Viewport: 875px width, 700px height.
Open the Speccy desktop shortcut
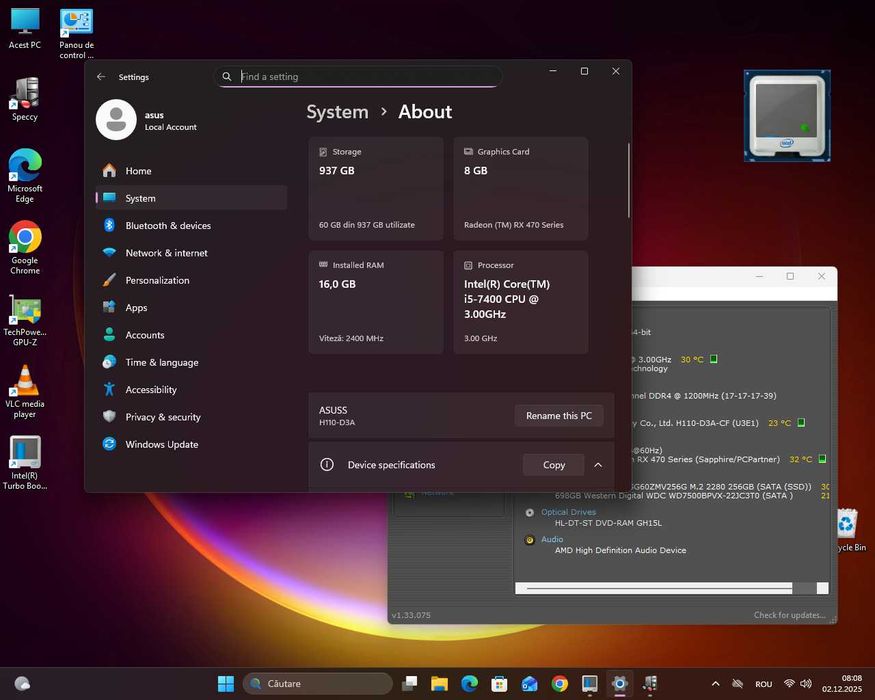(x=24, y=95)
